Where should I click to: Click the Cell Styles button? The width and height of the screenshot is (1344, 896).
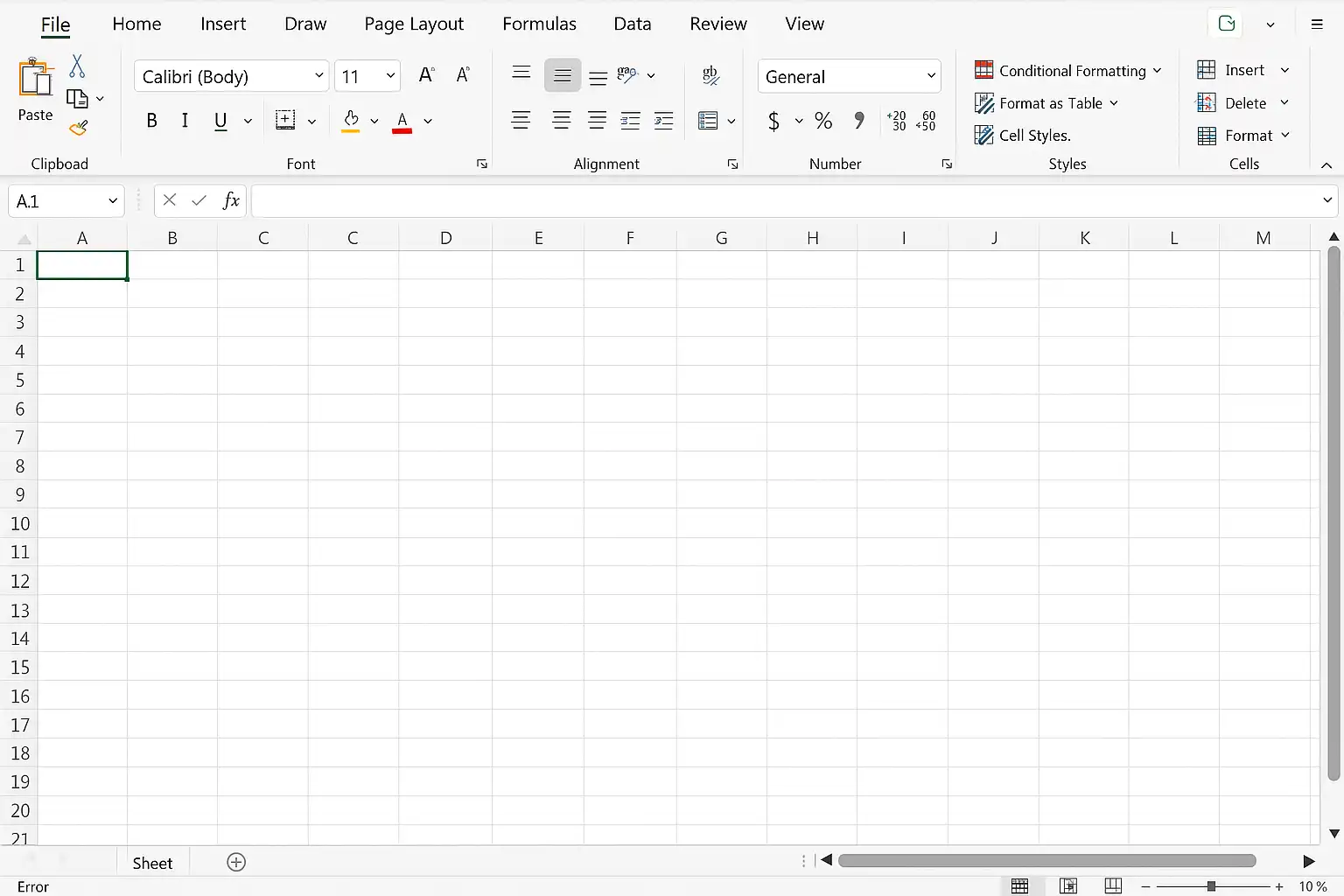1023,135
